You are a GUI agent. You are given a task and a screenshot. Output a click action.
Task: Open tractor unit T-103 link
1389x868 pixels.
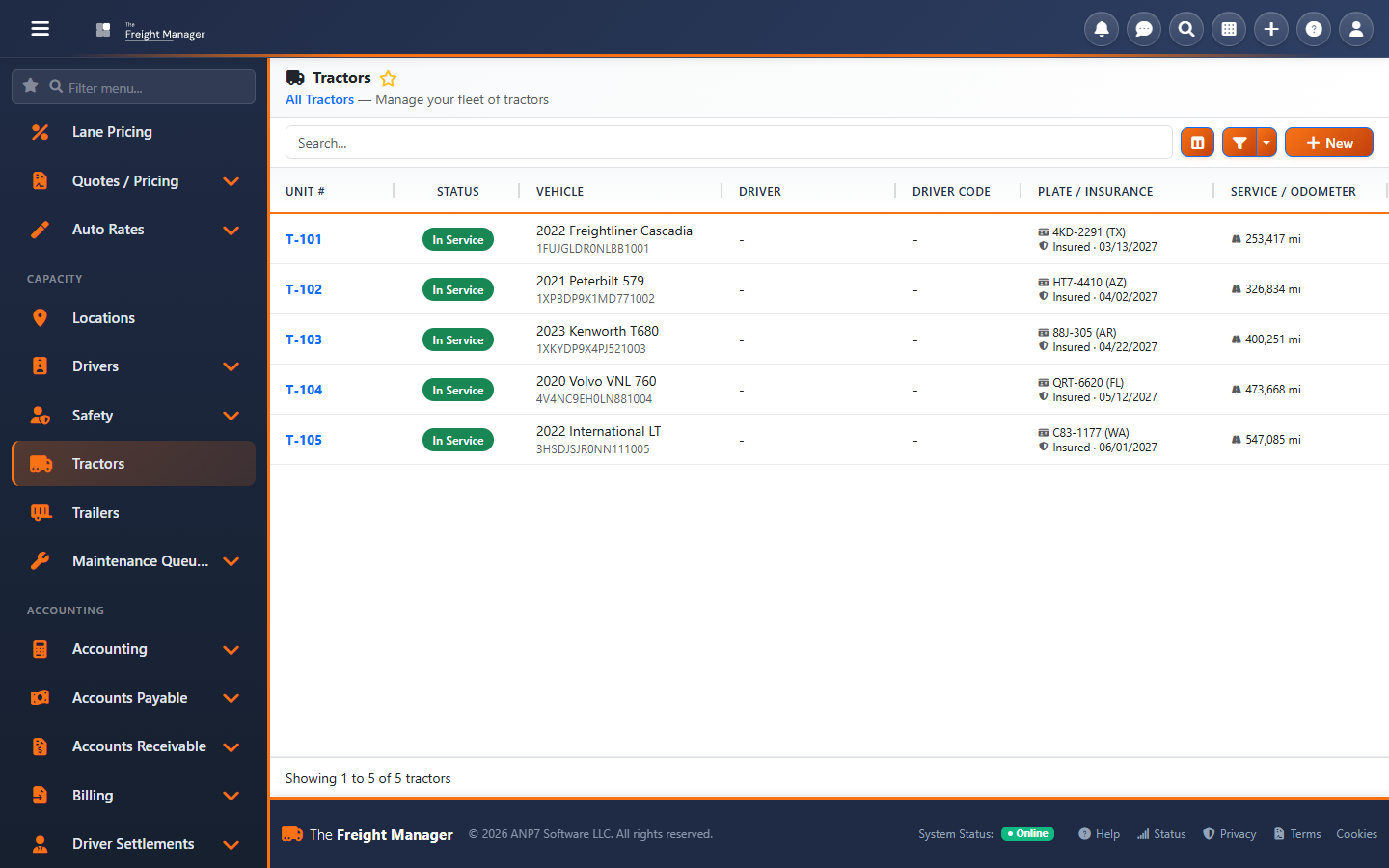point(304,339)
